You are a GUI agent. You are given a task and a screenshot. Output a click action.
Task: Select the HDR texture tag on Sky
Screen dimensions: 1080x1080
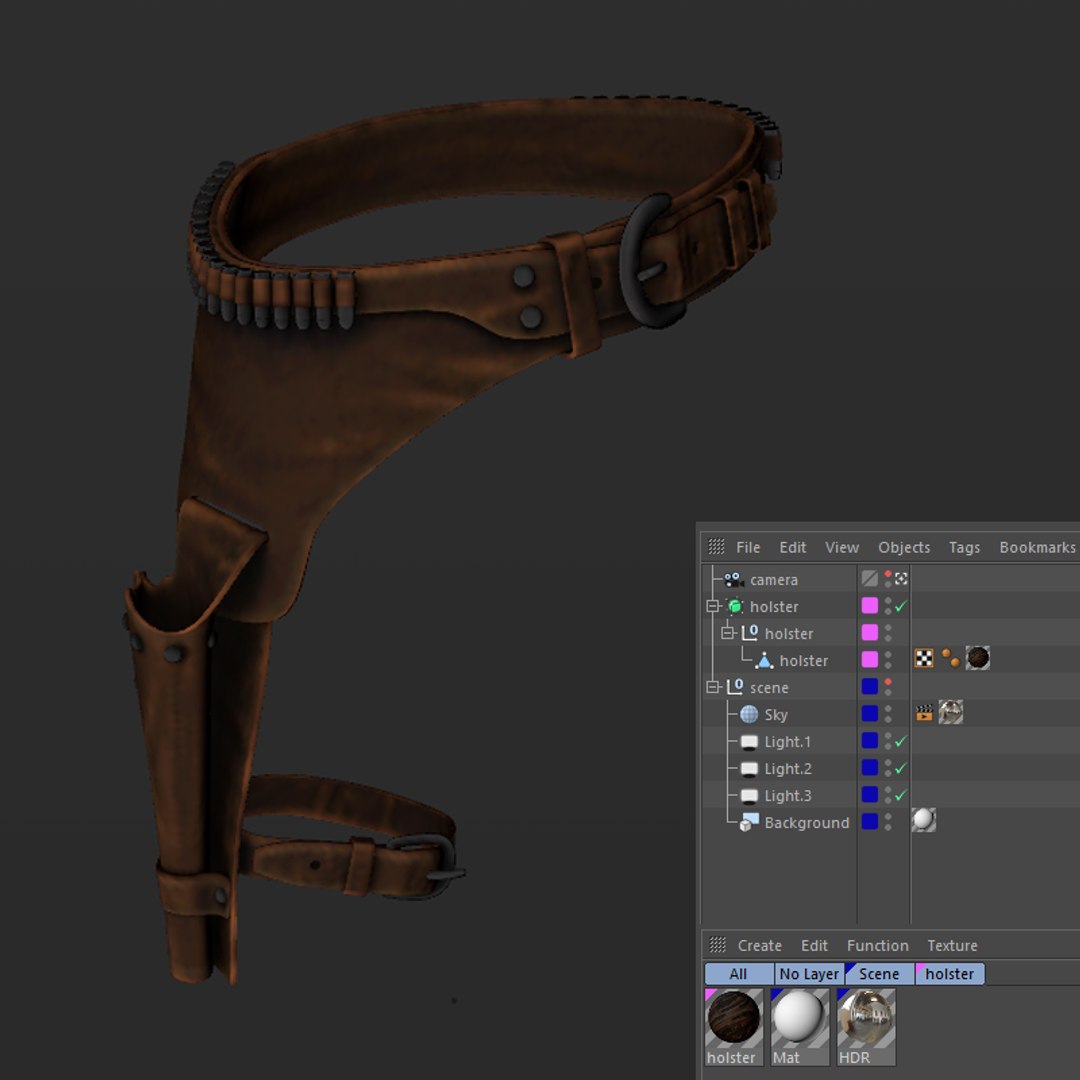click(x=951, y=712)
